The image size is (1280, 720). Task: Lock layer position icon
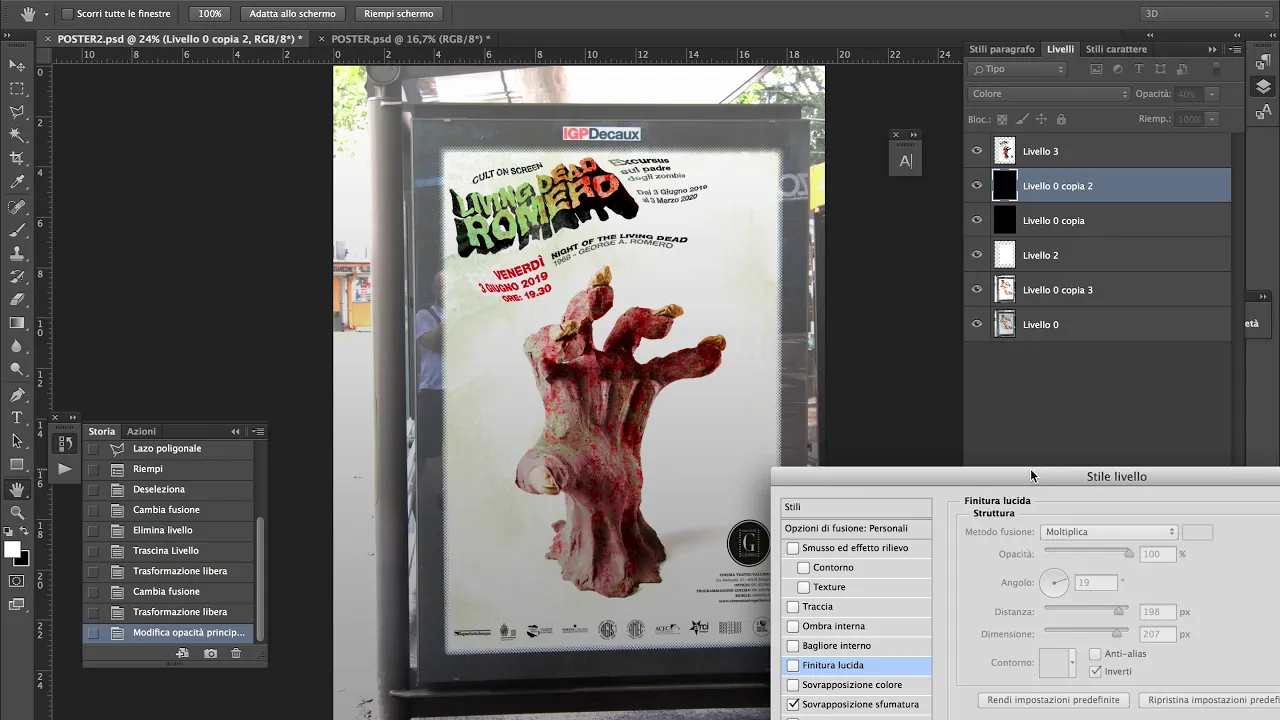click(x=1041, y=119)
